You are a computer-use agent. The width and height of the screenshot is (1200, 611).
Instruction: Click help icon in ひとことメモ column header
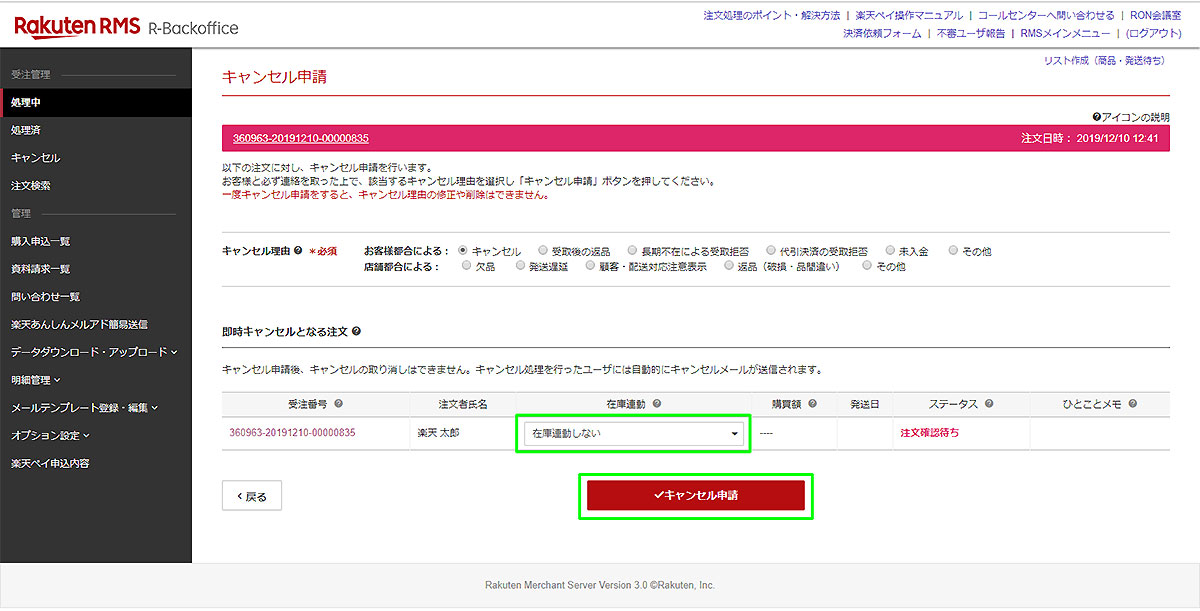point(1132,404)
